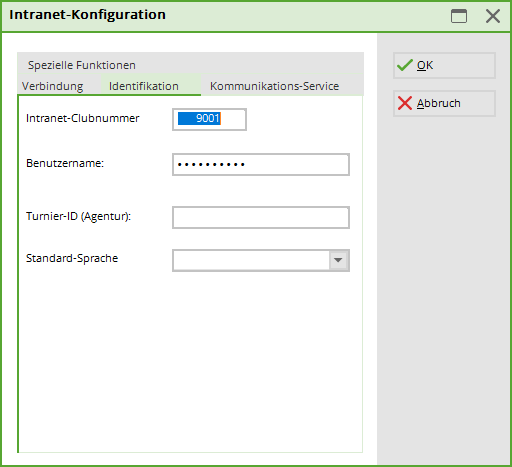Switch to the Verbindung tab
The width and height of the screenshot is (512, 467).
click(52, 86)
